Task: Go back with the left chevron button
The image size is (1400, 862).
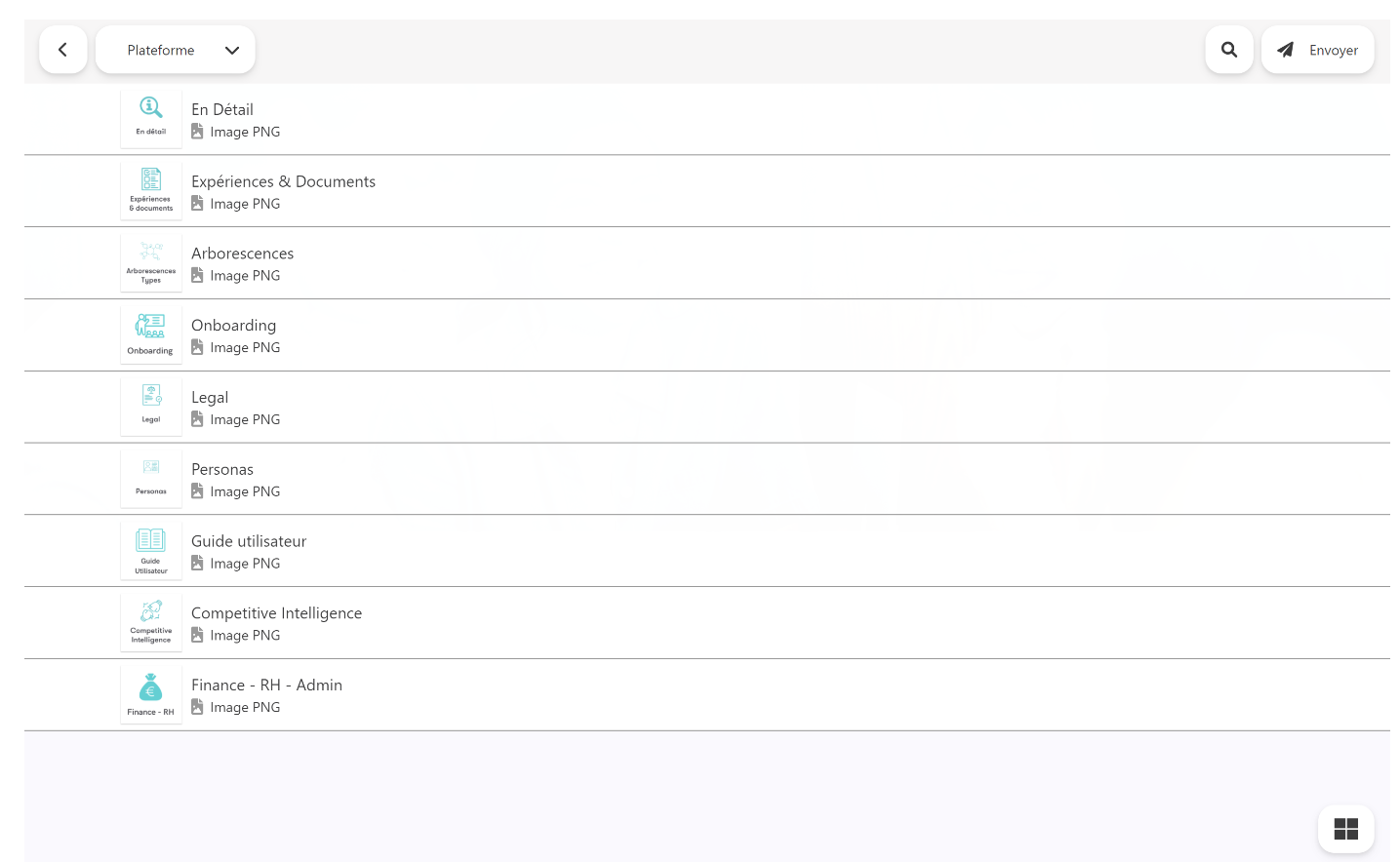Action: [x=63, y=50]
